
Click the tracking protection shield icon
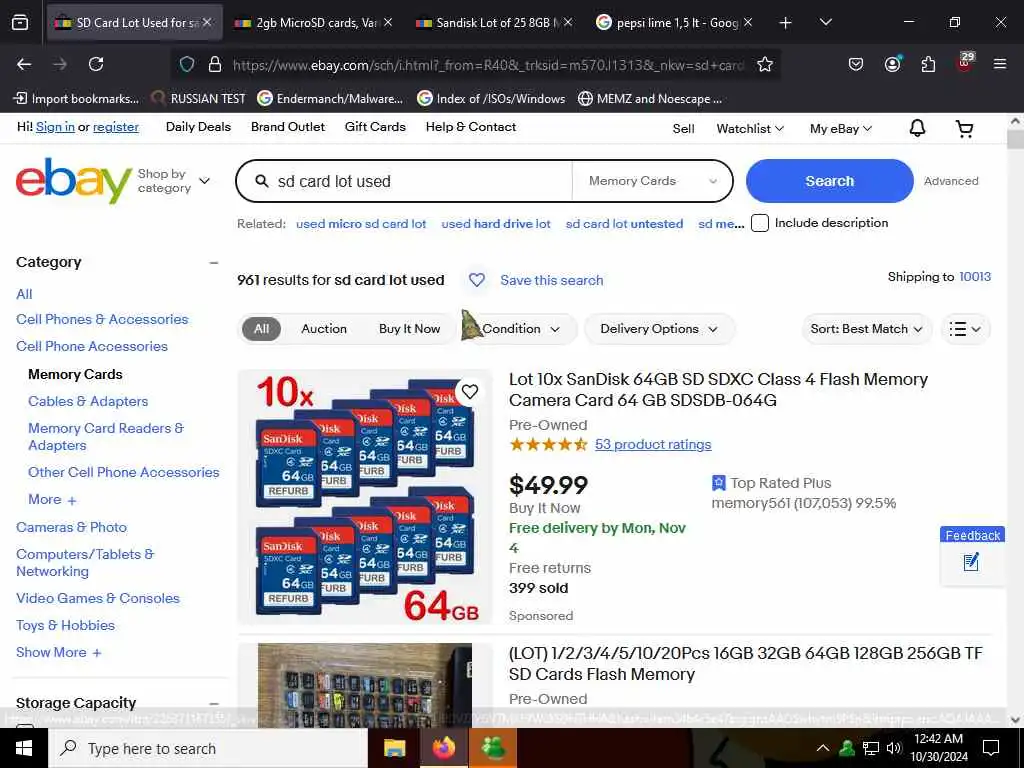[187, 64]
